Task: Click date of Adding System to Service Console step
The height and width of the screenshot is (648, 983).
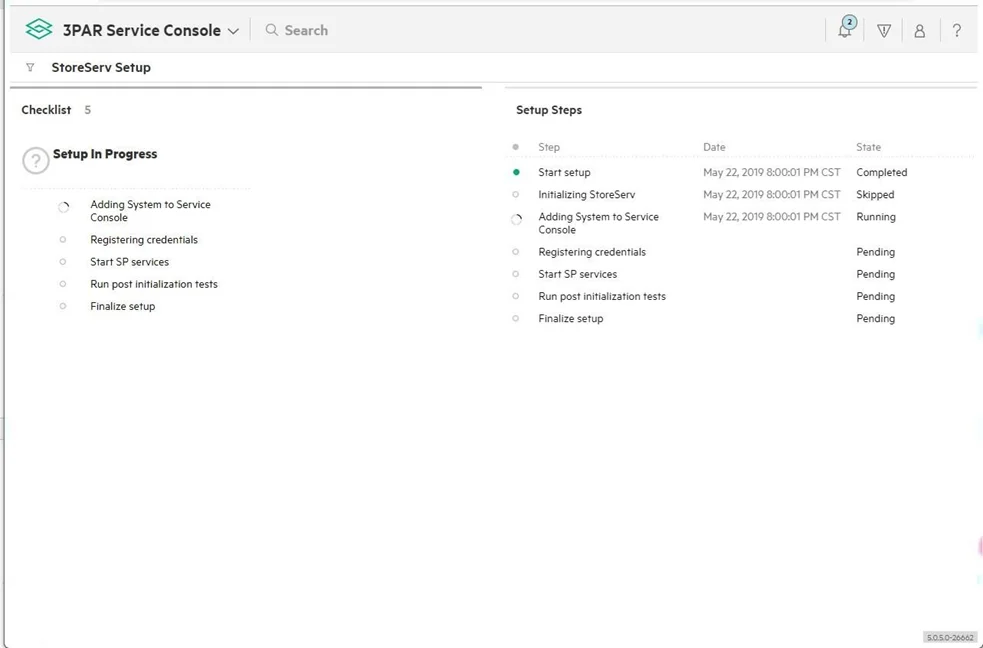Action: click(x=772, y=216)
